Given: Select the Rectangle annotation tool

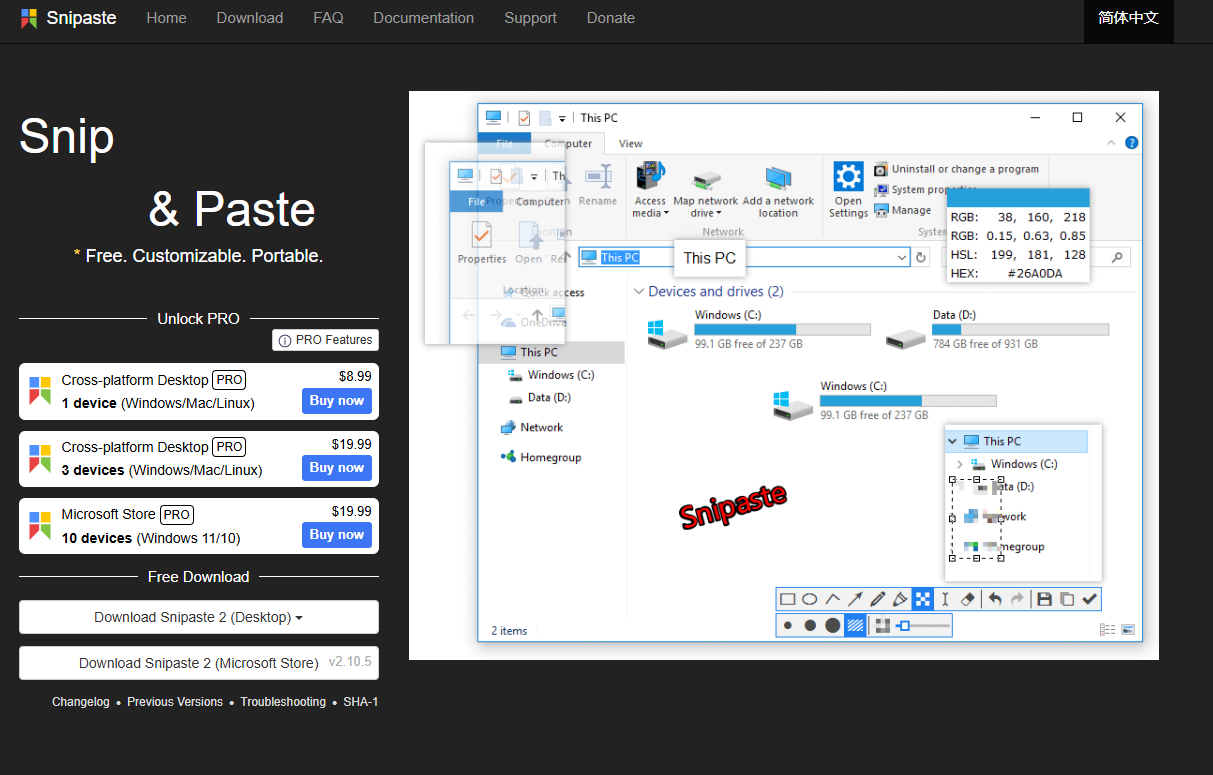Looking at the screenshot, I should (788, 599).
